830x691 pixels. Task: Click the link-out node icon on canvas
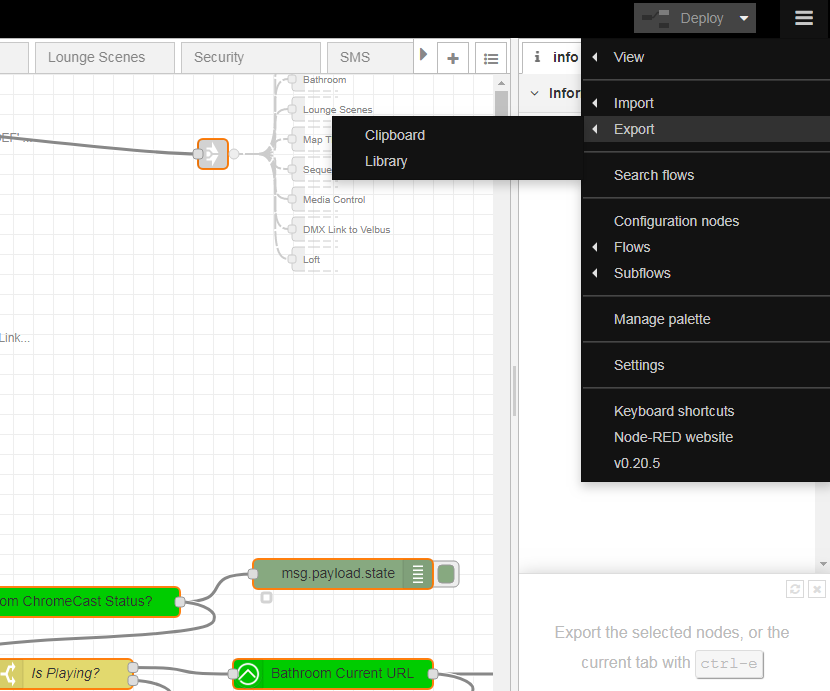coord(212,154)
